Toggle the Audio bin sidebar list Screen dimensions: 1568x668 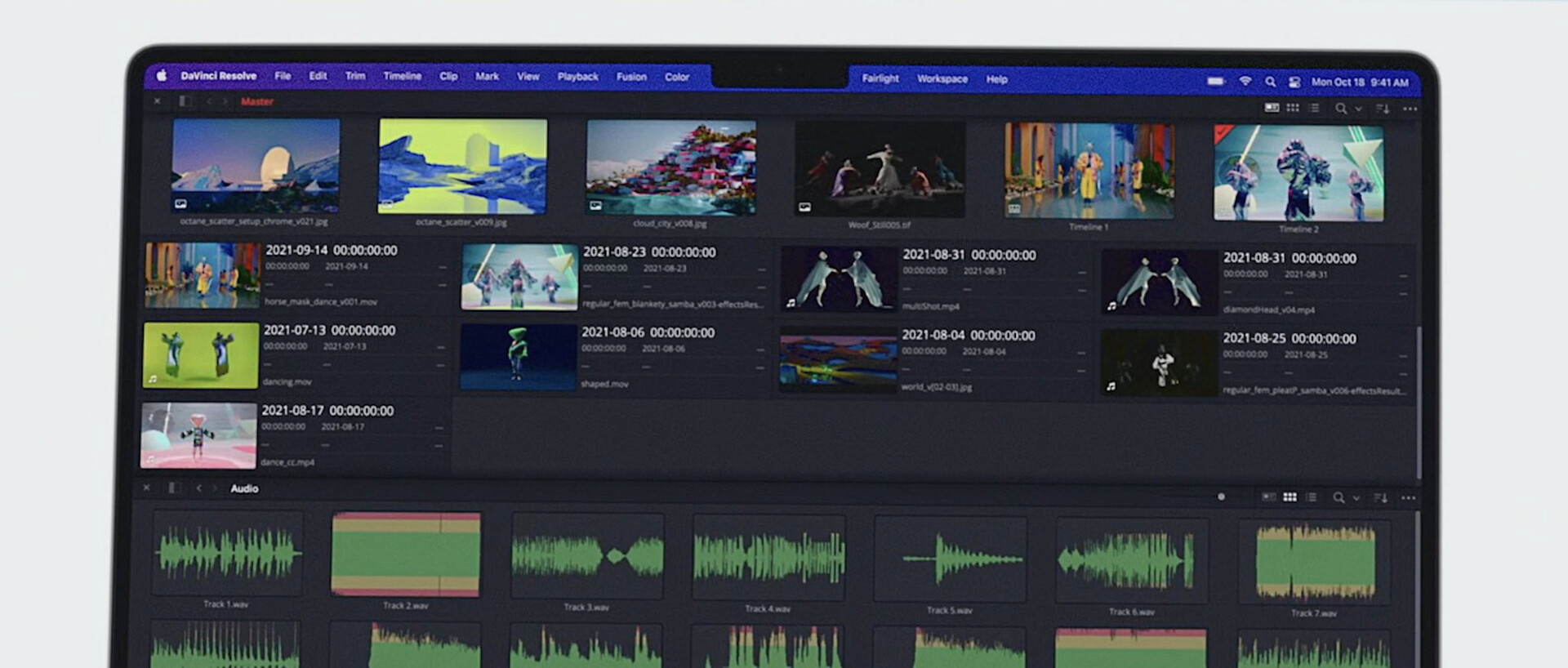pyautogui.click(x=175, y=488)
